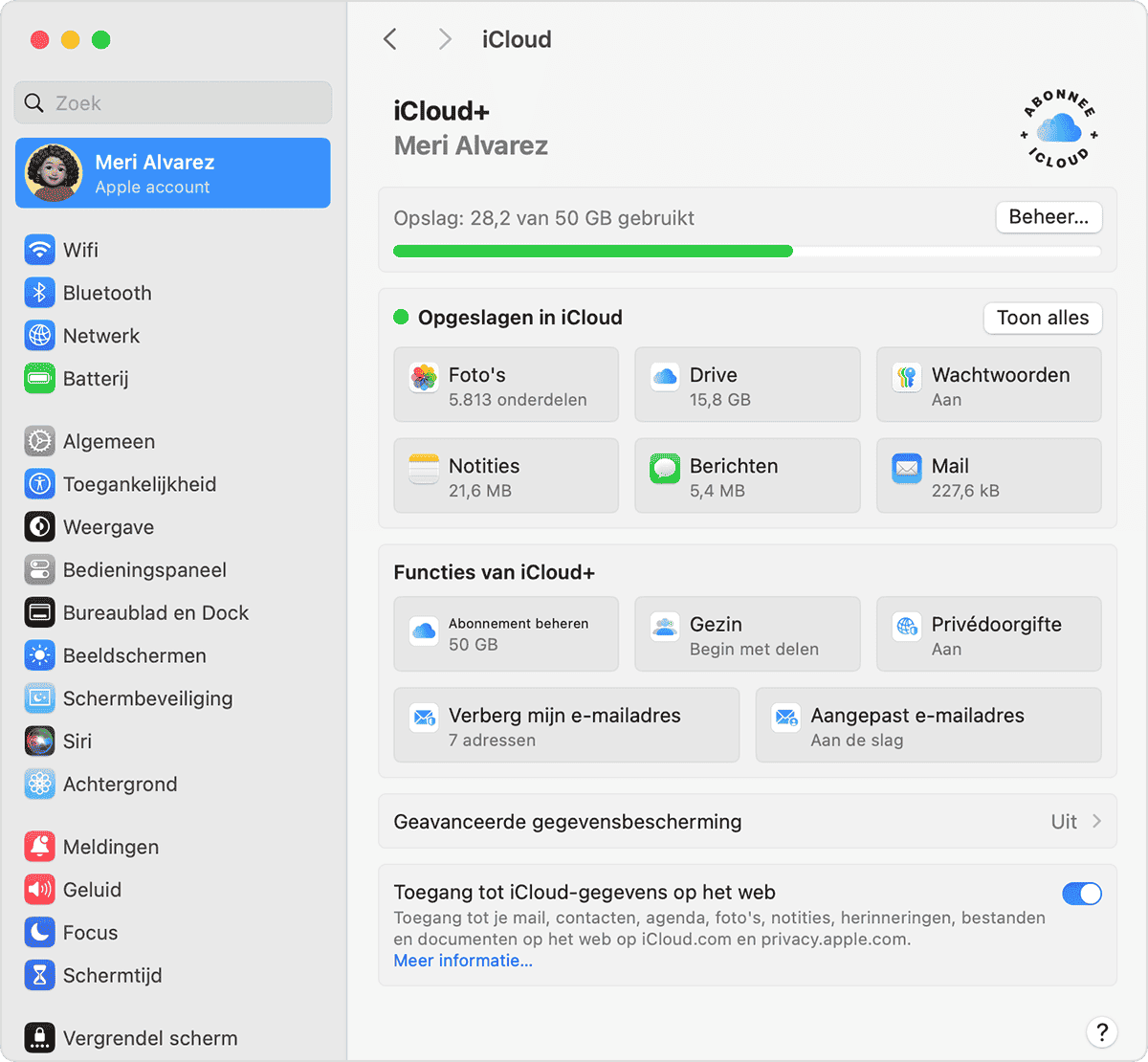Open Toegankelijkheid settings
The image size is (1148, 1062).
click(121, 484)
